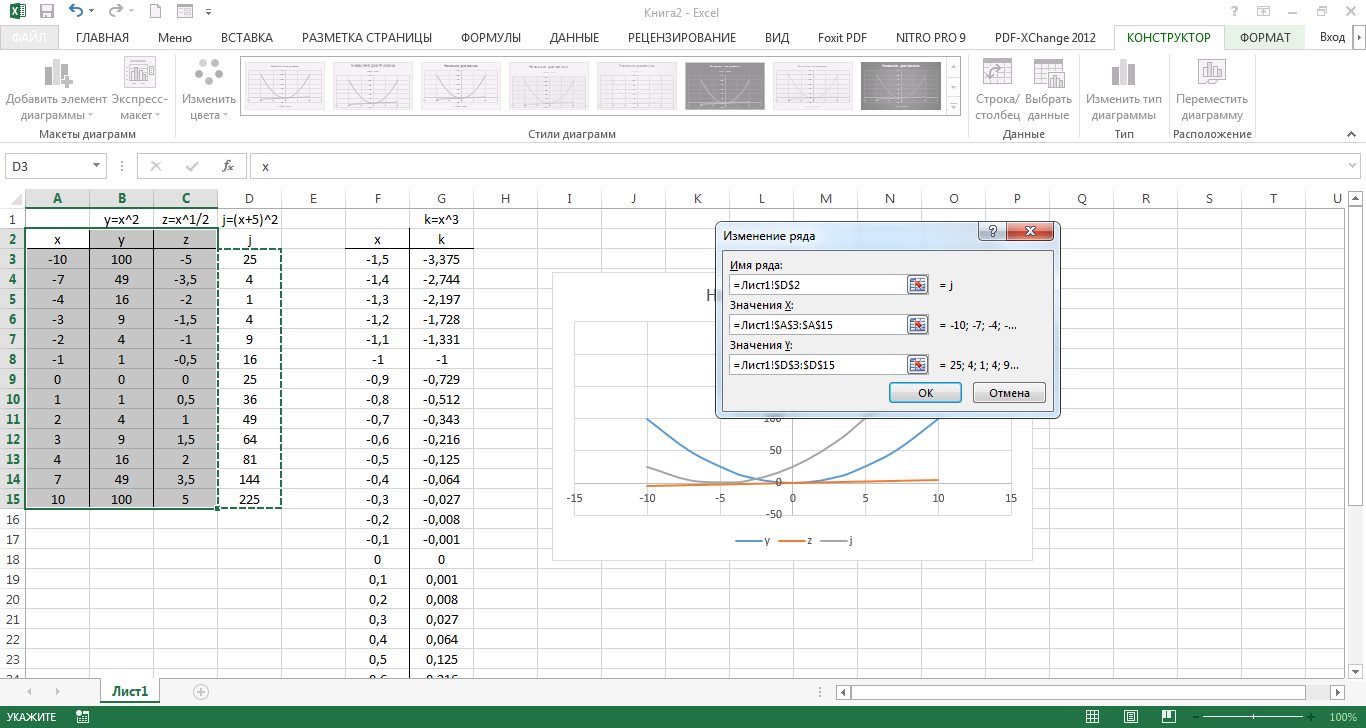Click range selector icon beside Имя ряда

[x=917, y=285]
